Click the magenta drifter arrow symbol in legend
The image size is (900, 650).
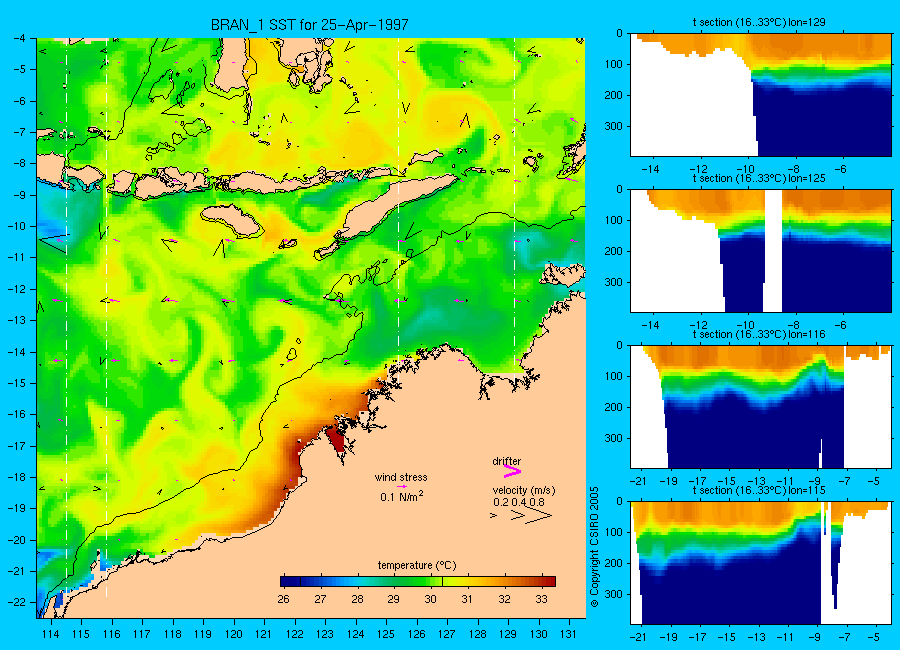click(512, 472)
